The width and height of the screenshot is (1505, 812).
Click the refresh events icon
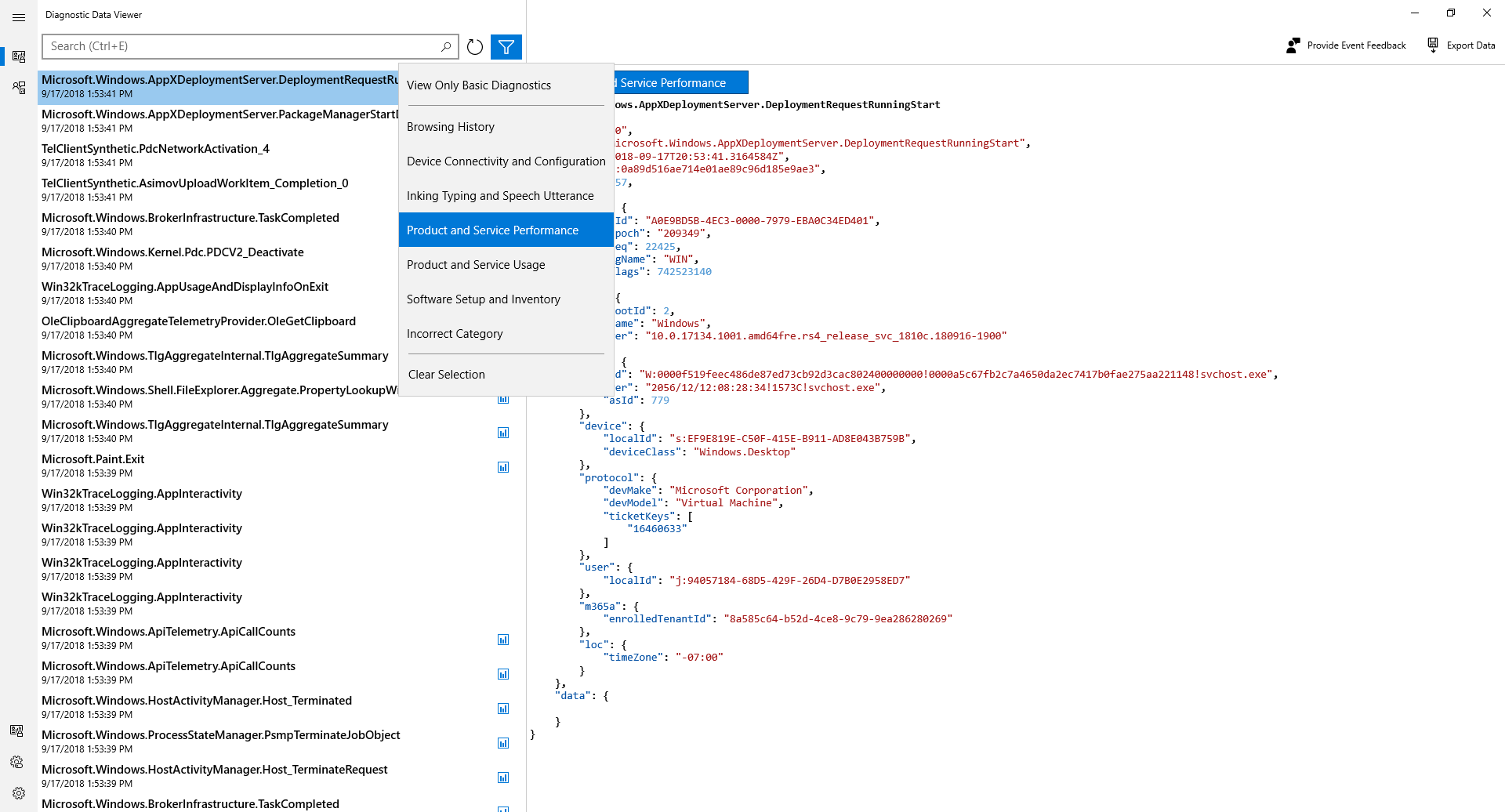(x=474, y=47)
